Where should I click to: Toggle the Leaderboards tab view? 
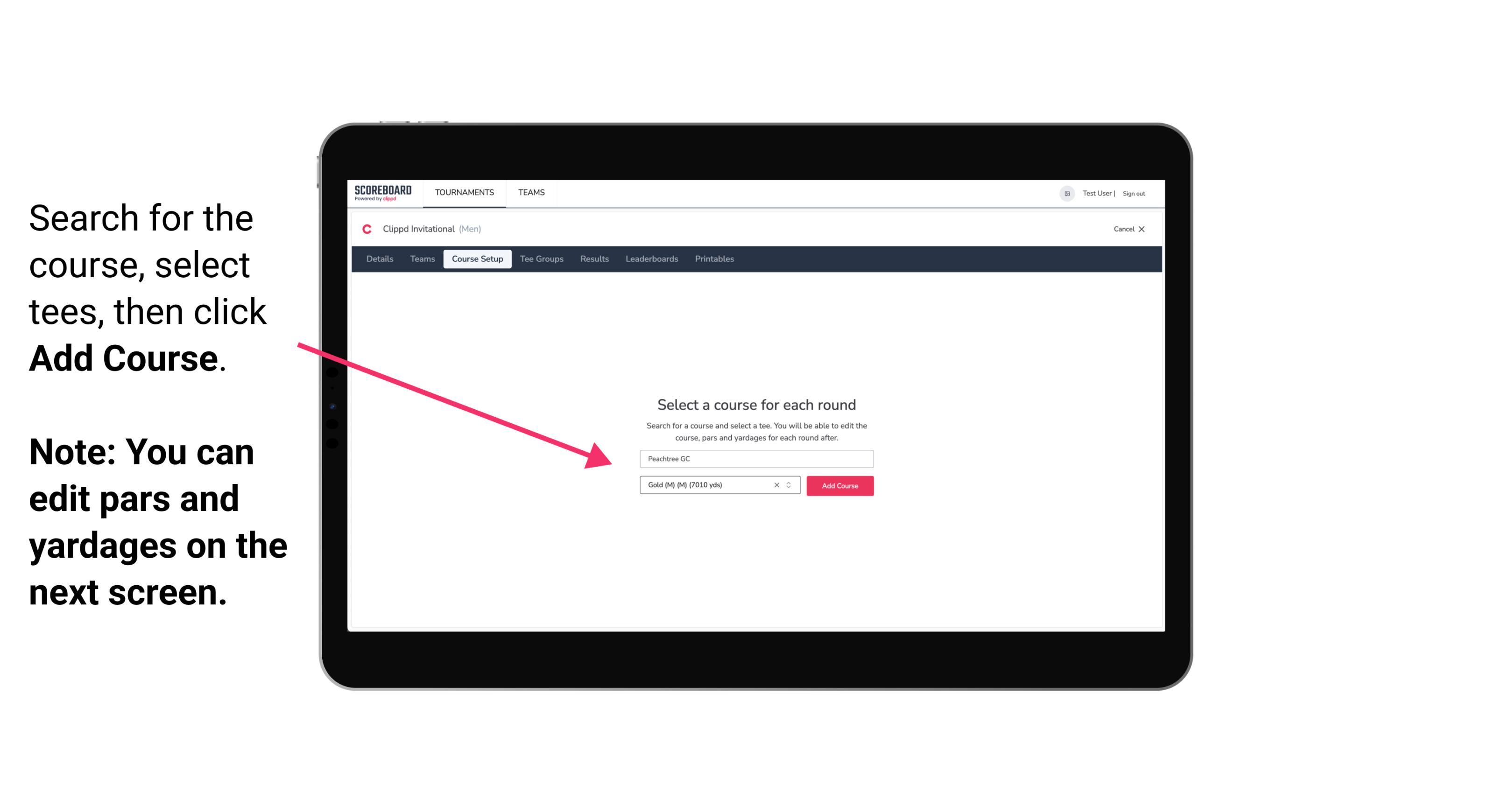pyautogui.click(x=650, y=259)
